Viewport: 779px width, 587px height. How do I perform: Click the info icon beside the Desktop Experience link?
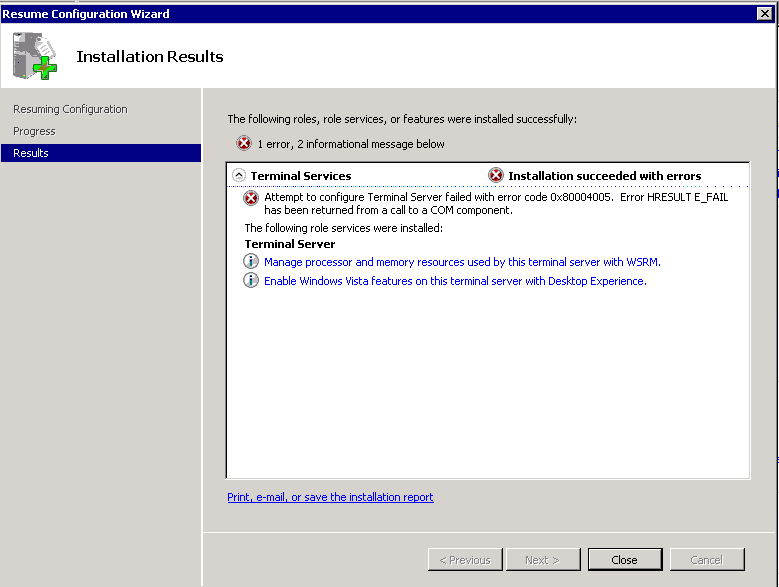[251, 280]
